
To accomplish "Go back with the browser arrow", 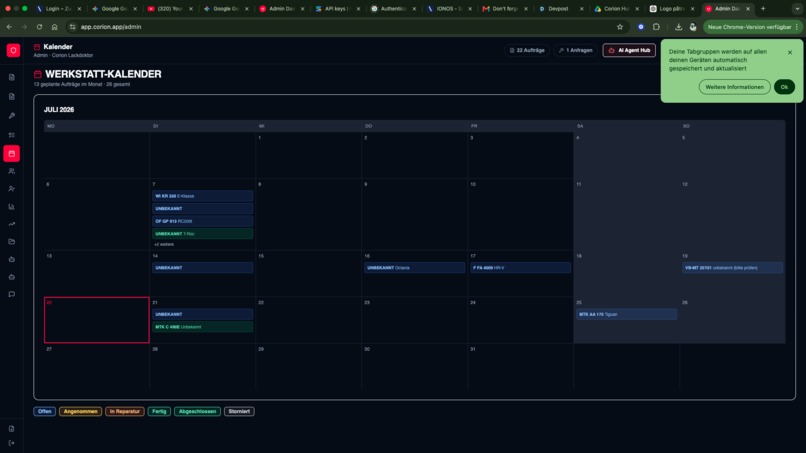I will [9, 27].
